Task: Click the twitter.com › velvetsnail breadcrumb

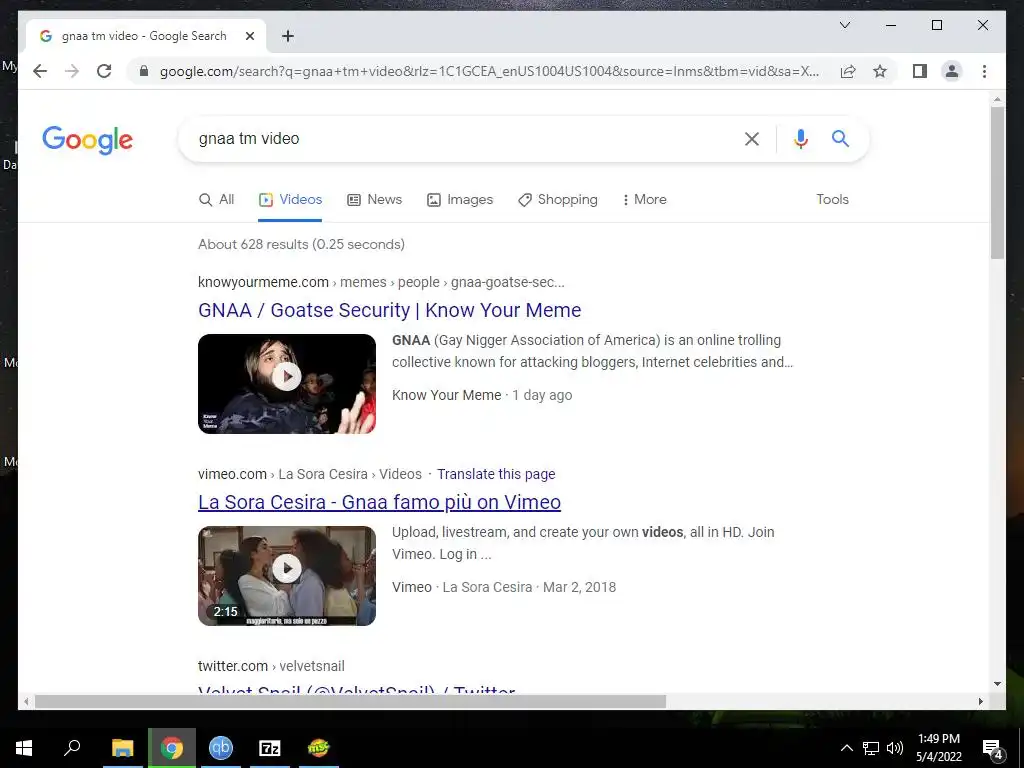Action: pyautogui.click(x=271, y=666)
